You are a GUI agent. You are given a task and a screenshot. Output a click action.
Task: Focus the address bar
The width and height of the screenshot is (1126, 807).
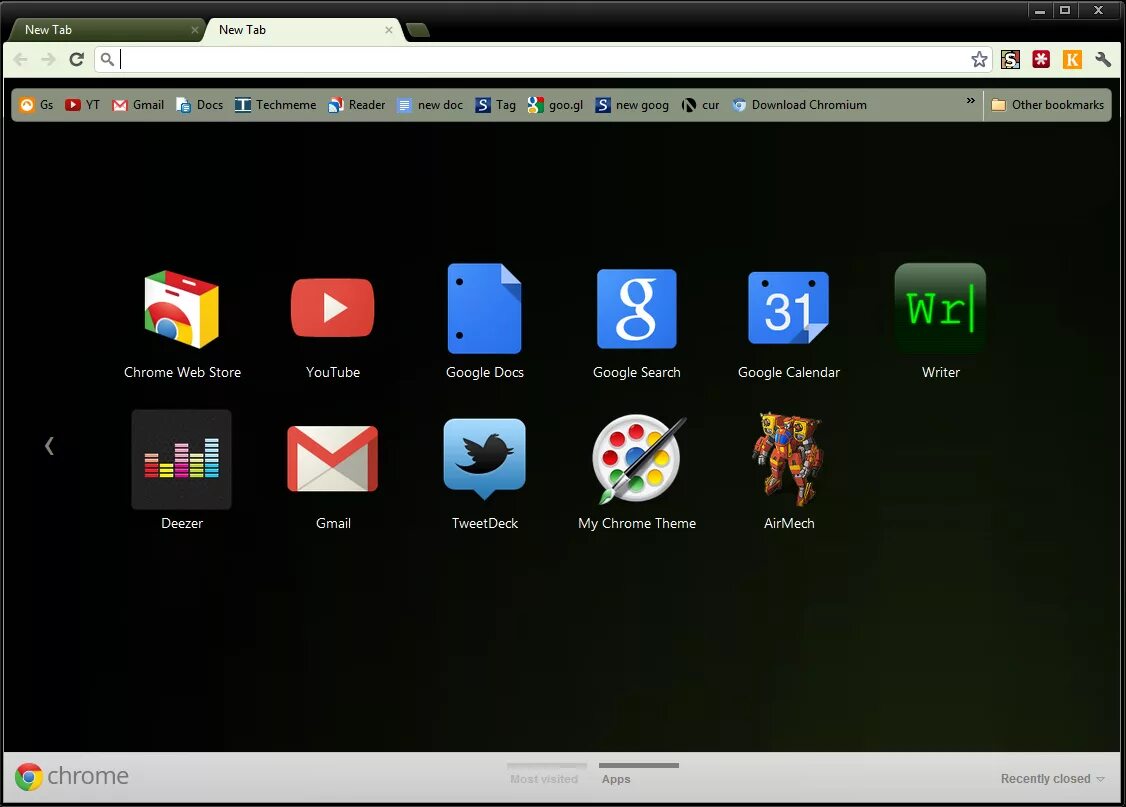(x=543, y=60)
